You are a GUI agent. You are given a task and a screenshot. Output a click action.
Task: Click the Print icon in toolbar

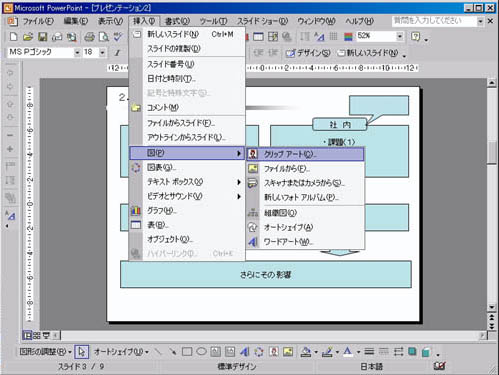tap(89, 37)
